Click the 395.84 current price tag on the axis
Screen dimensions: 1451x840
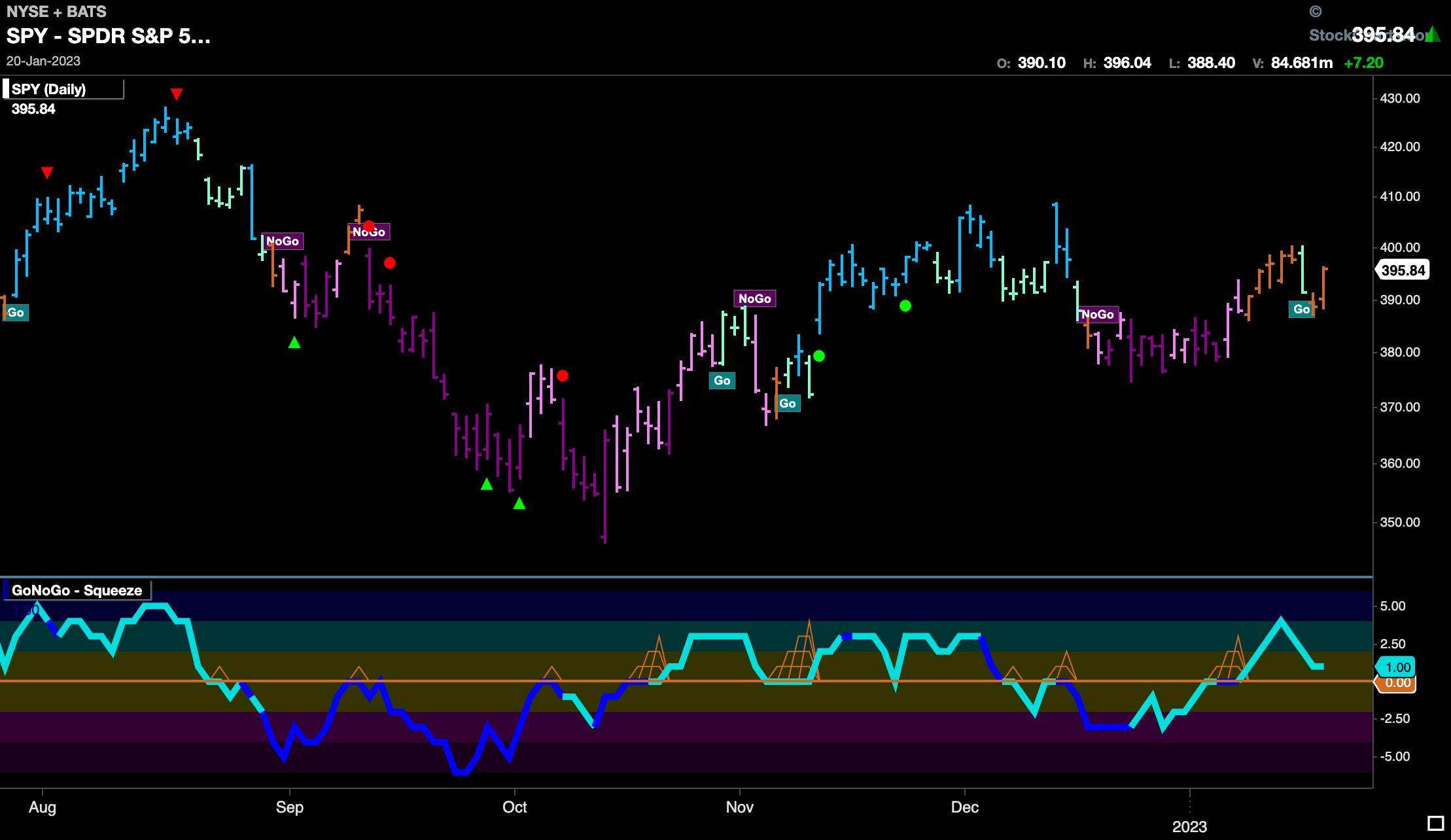pos(1403,270)
